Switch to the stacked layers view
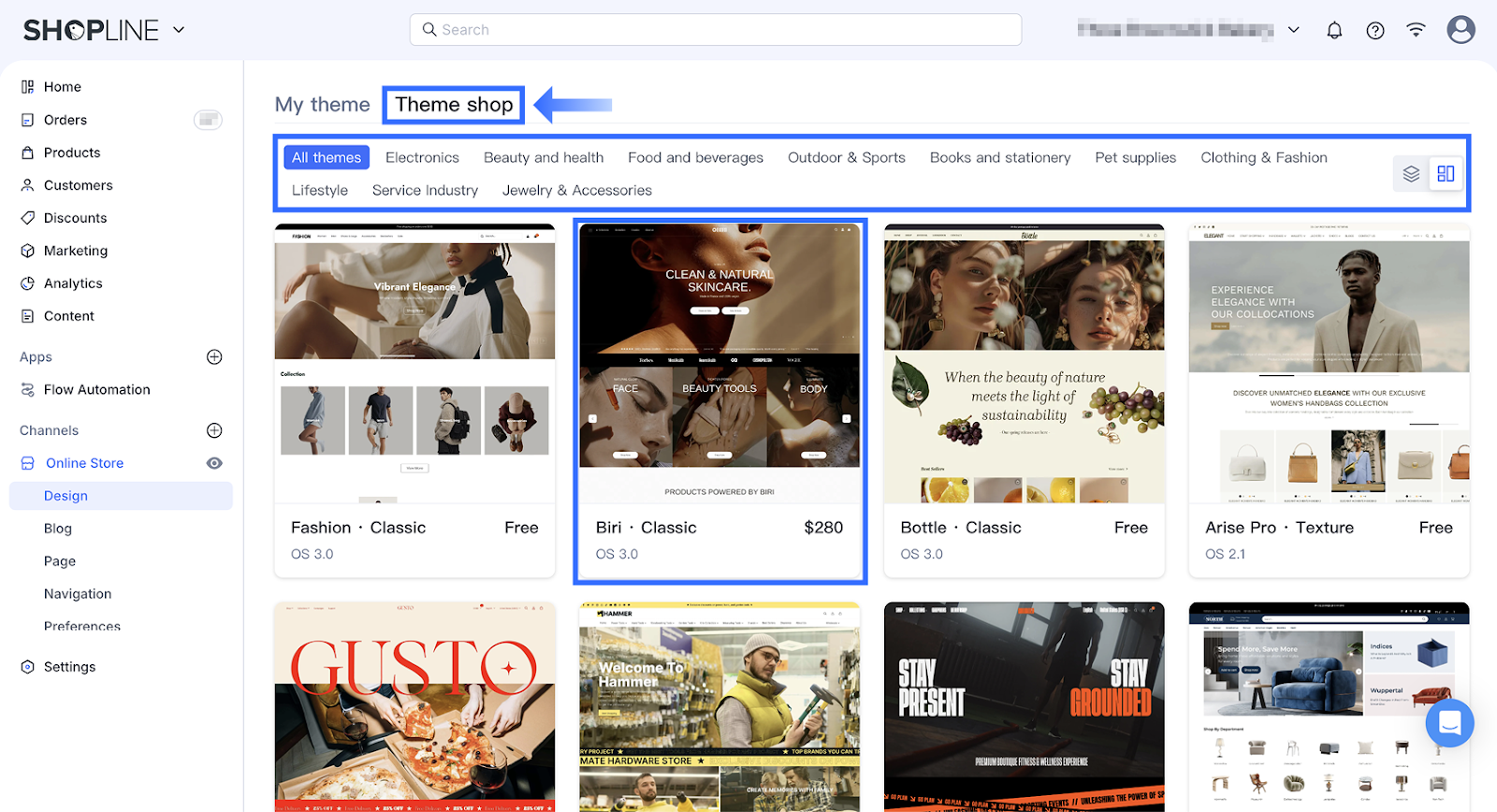 (1411, 174)
